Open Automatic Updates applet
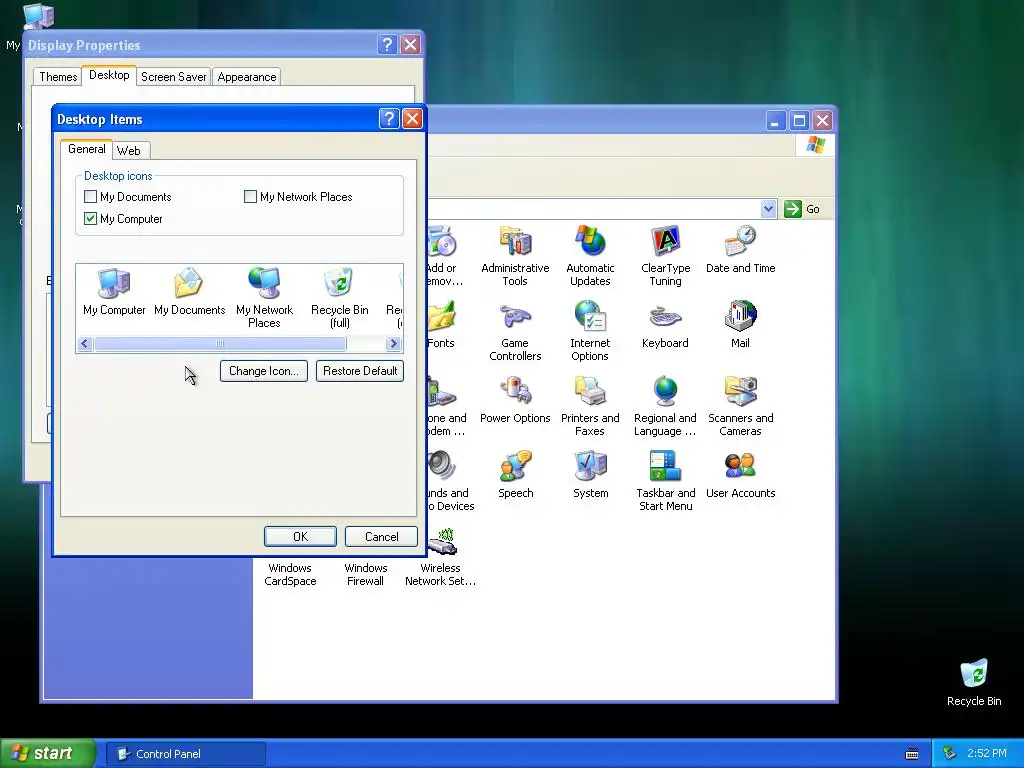The image size is (1024, 768). [590, 255]
